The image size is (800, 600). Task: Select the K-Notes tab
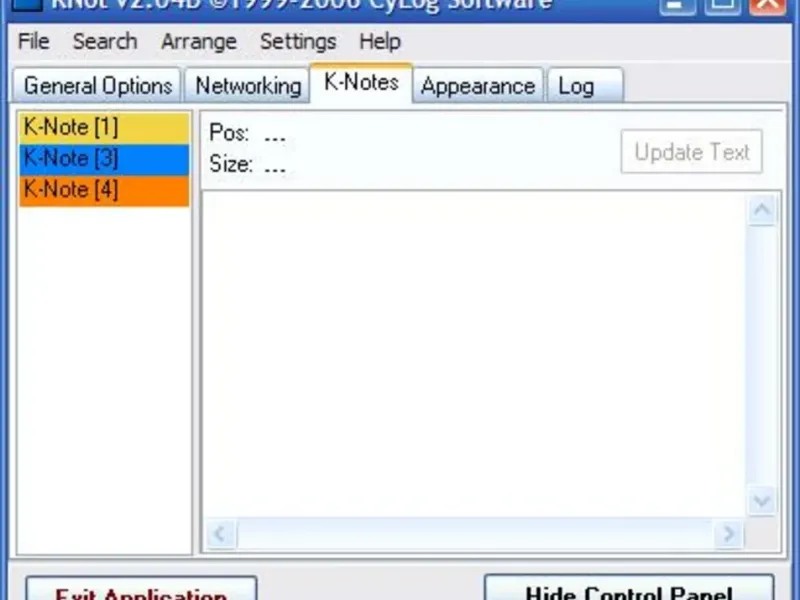(361, 83)
